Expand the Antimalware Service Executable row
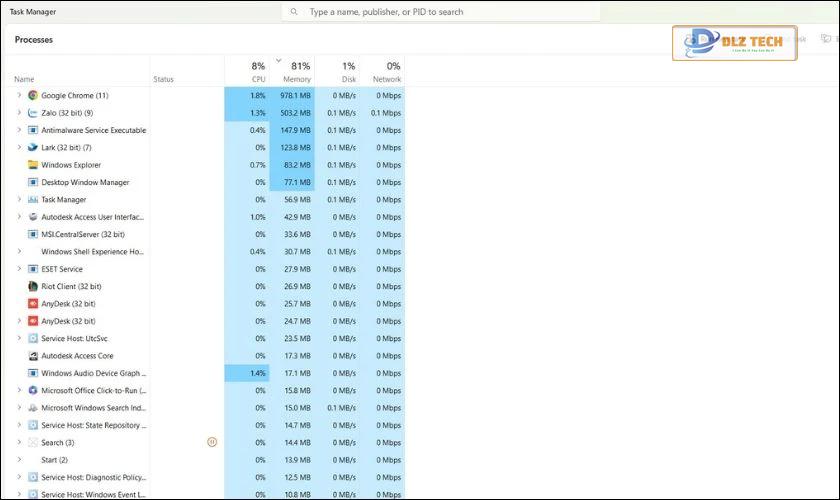840x500 pixels. [19, 130]
